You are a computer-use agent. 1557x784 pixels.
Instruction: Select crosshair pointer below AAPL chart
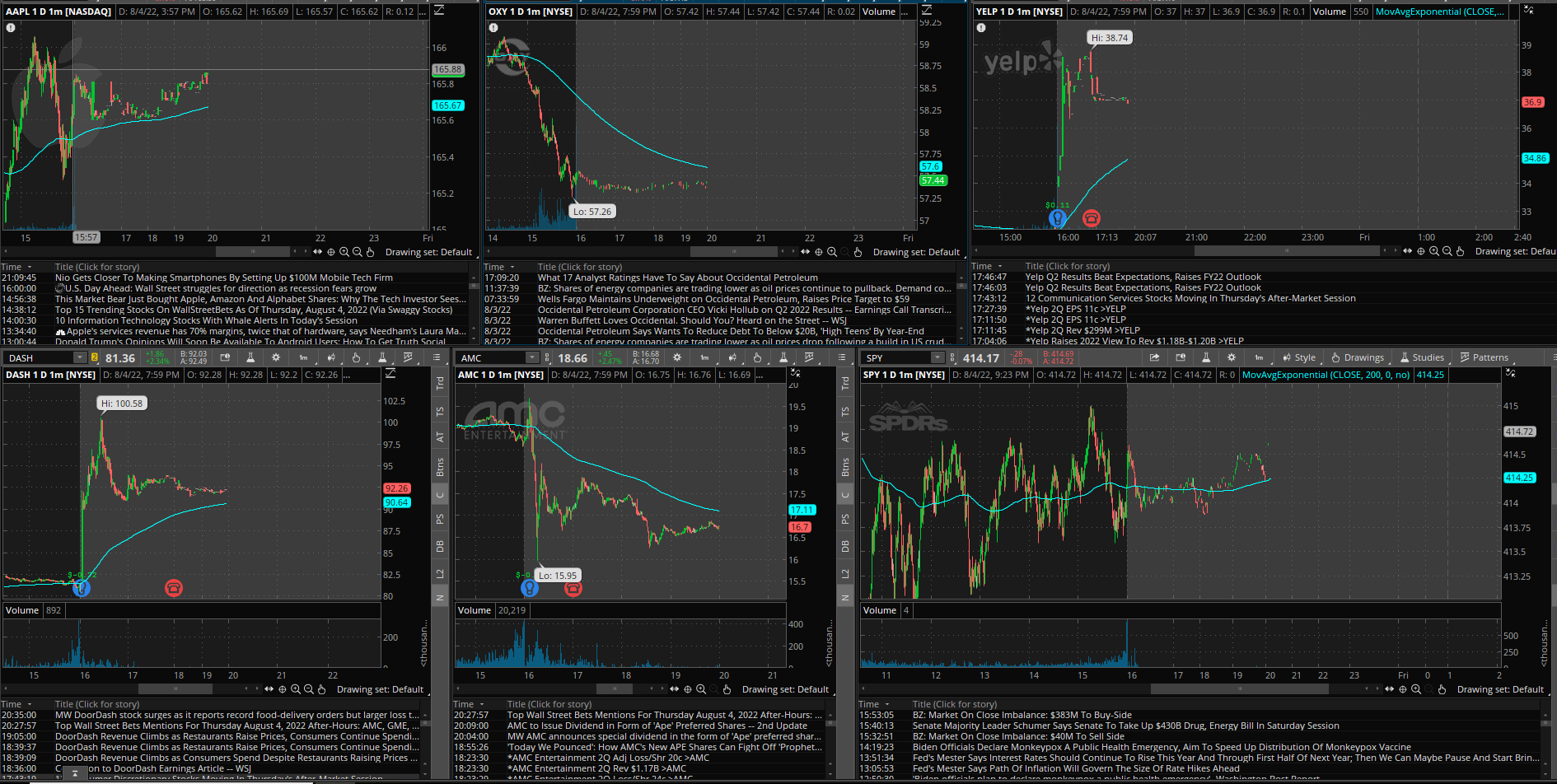pos(331,252)
